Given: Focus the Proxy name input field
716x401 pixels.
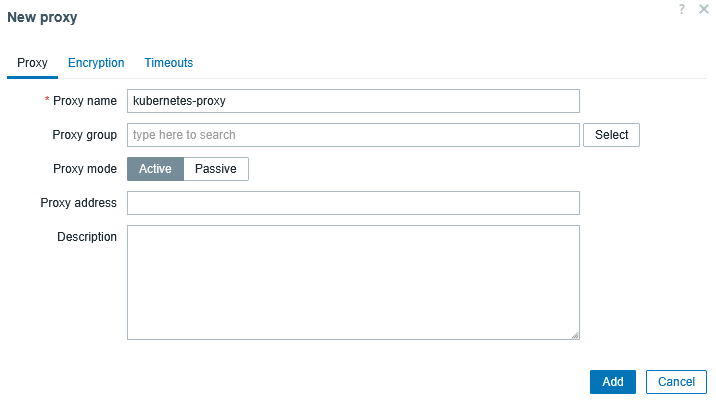Looking at the screenshot, I should click(353, 101).
